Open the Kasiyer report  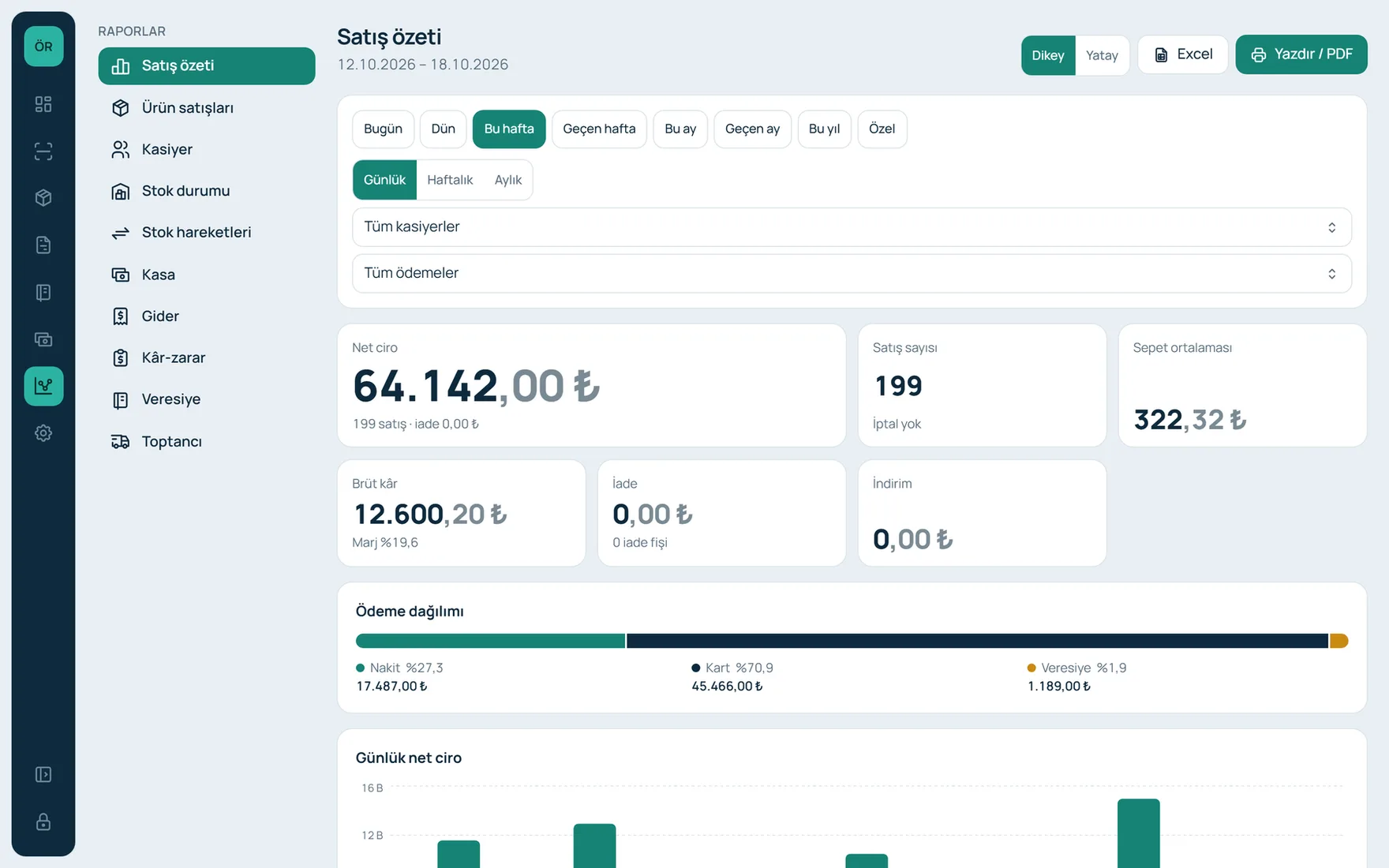tap(207, 150)
